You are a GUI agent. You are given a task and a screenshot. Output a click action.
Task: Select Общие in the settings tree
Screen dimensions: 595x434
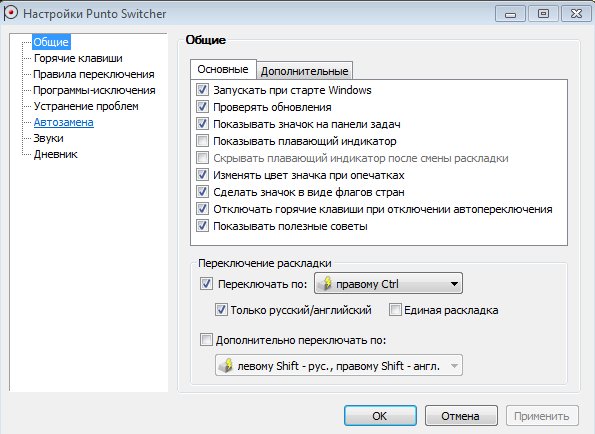(51, 42)
